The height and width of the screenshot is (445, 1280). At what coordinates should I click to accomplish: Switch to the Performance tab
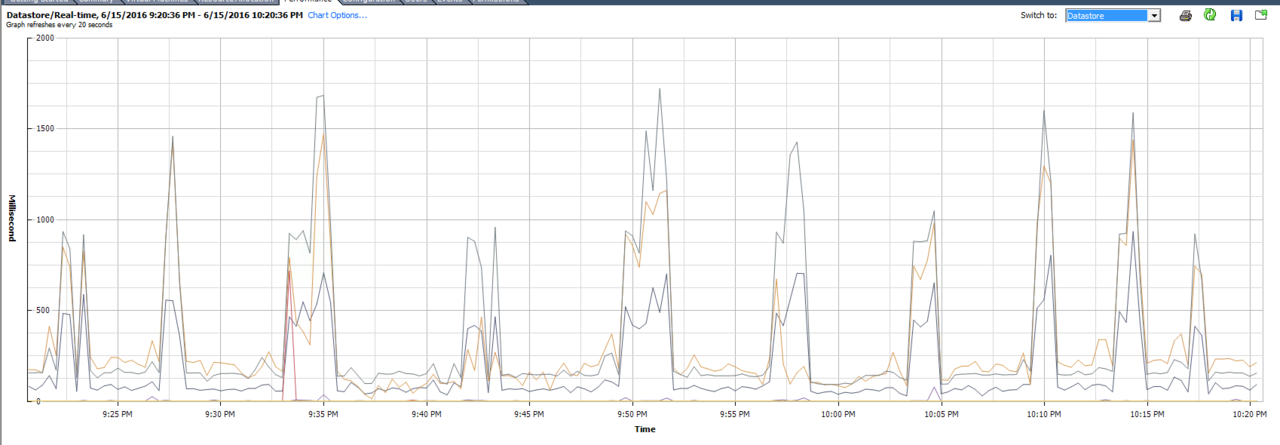point(307,1)
